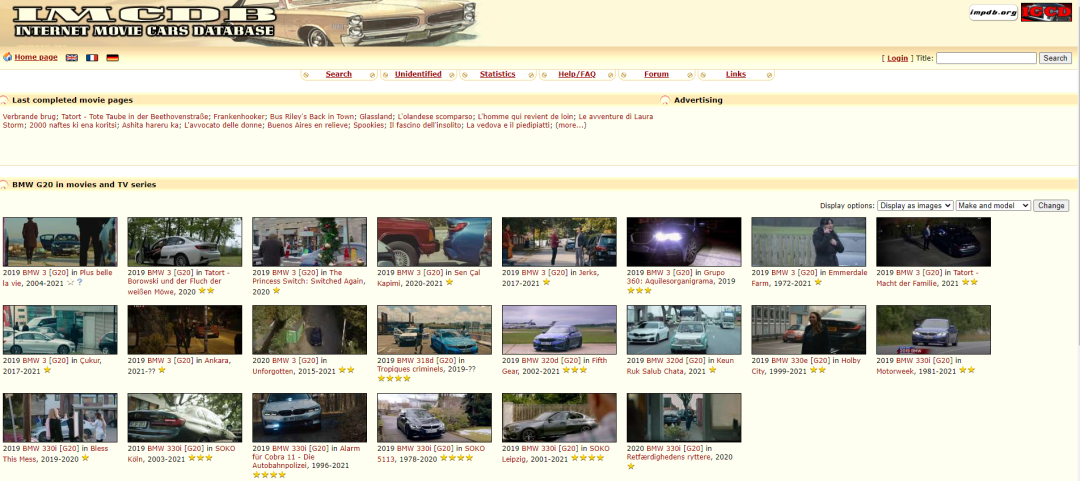The width and height of the screenshot is (1080, 481).
Task: Click the IMCDB site logo banner
Action: point(145,22)
